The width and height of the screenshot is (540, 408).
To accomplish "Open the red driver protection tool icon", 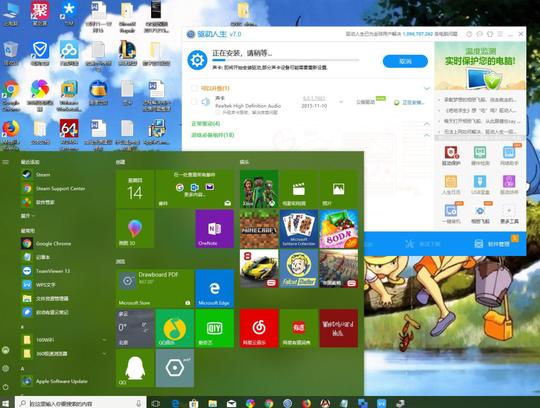I will (451, 155).
